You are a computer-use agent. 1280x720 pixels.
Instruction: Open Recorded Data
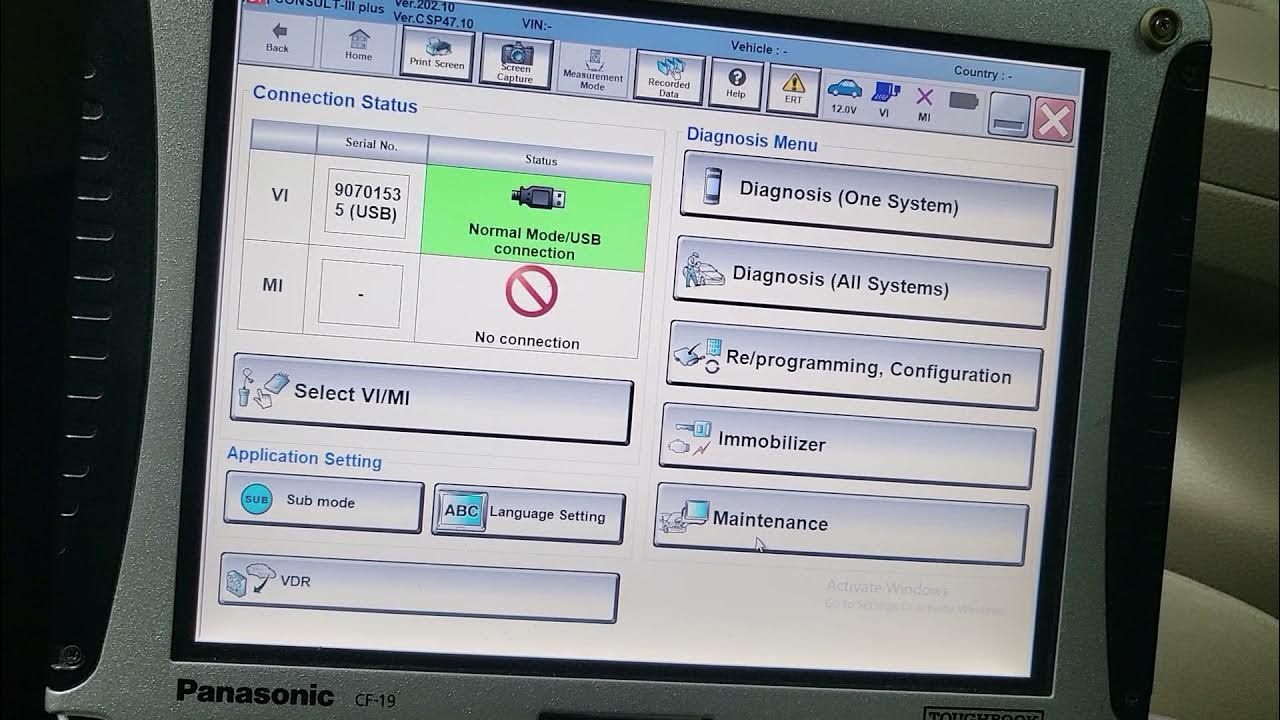pos(669,79)
